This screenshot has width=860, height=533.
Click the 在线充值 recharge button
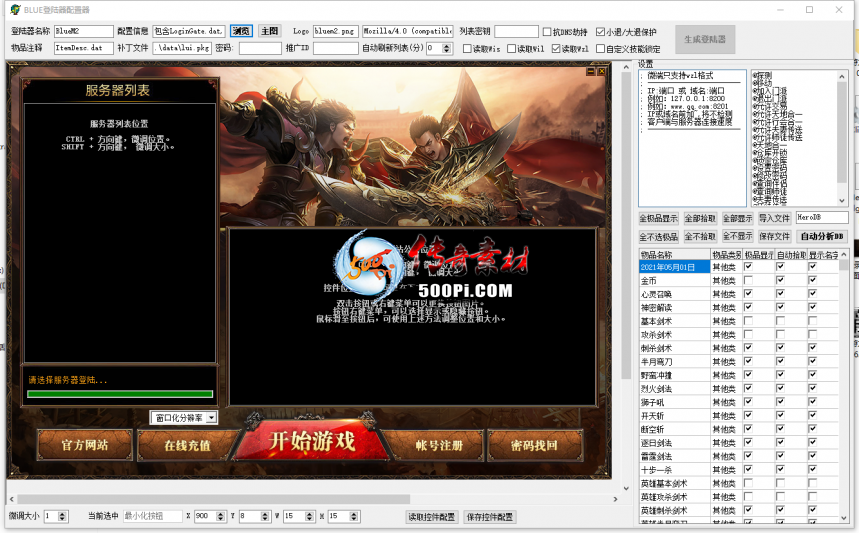pyautogui.click(x=187, y=445)
